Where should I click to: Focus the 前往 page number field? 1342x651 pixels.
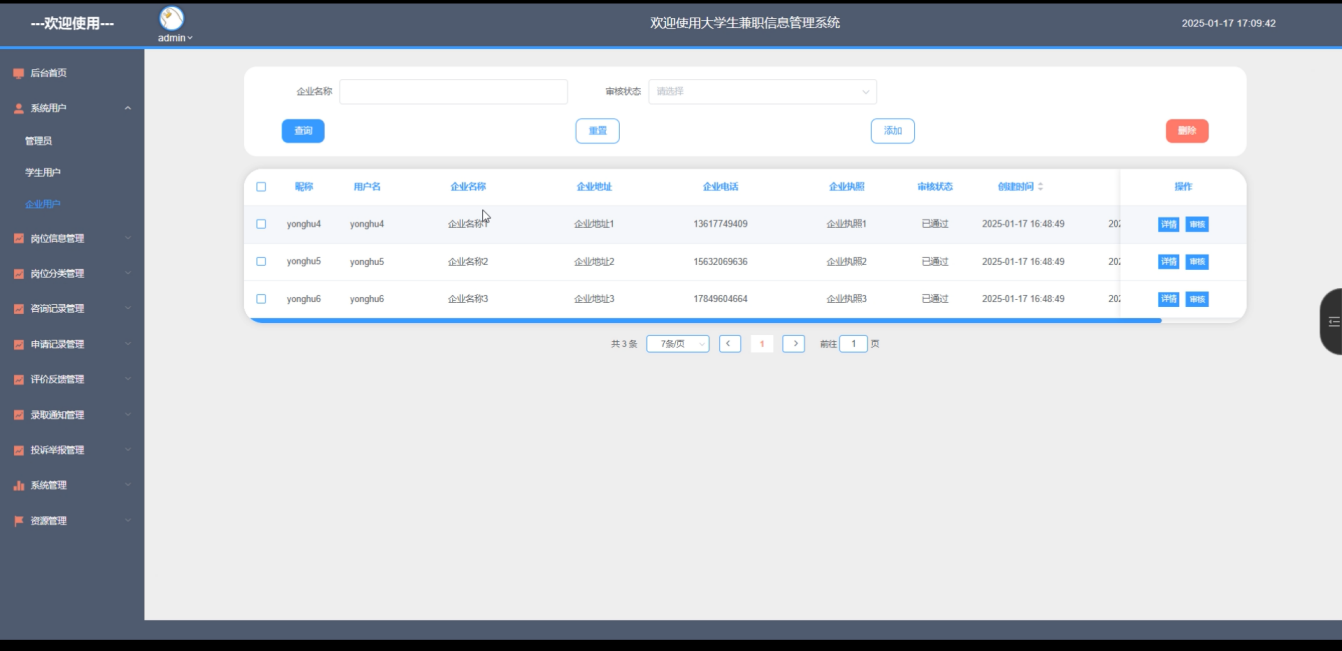pyautogui.click(x=853, y=344)
